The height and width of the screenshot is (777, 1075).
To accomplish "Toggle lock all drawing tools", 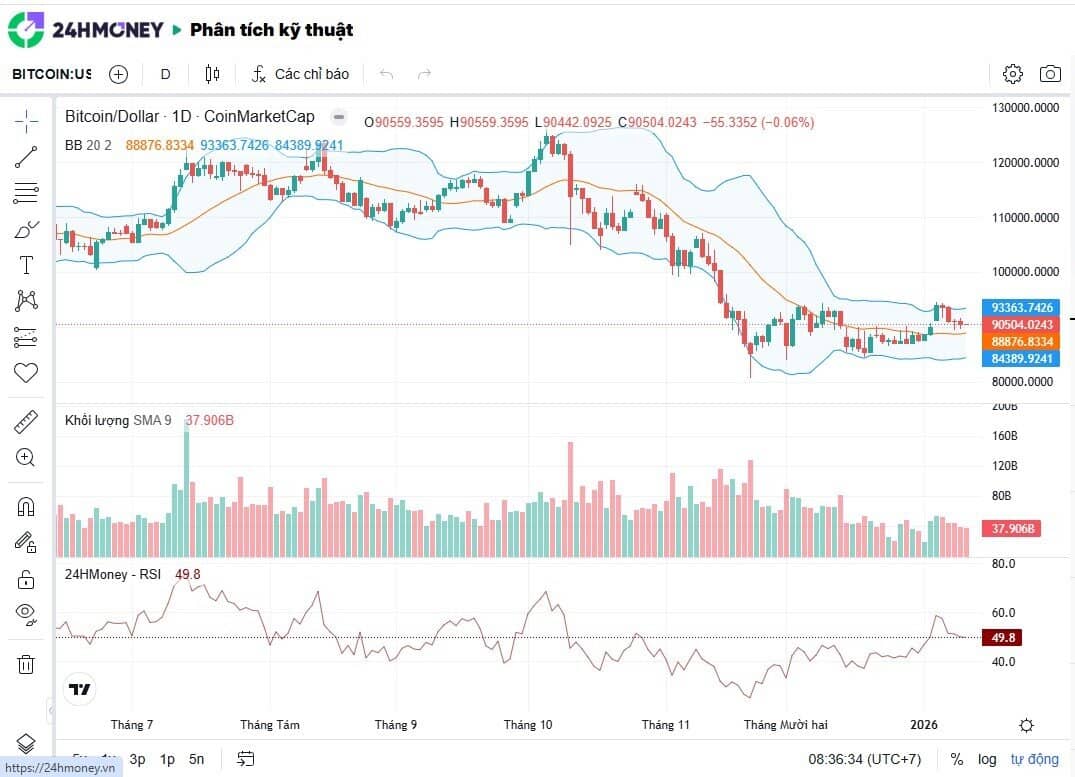I will tap(26, 579).
